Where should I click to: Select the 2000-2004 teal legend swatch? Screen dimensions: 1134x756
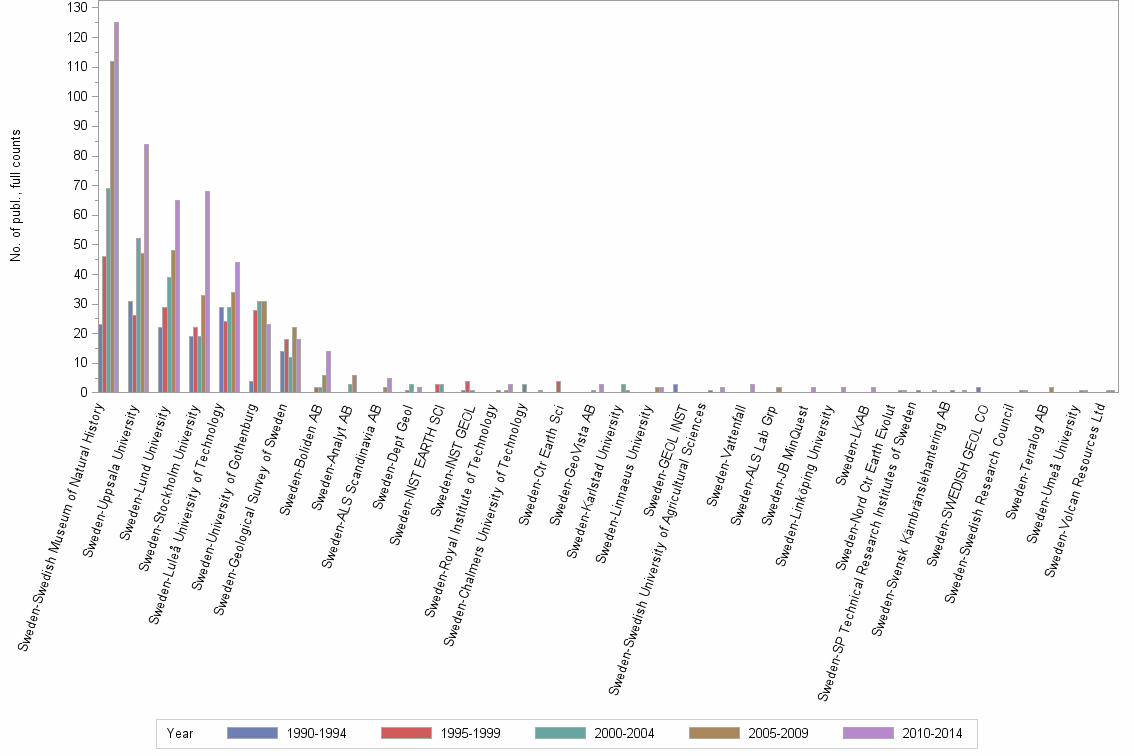pyautogui.click(x=560, y=733)
